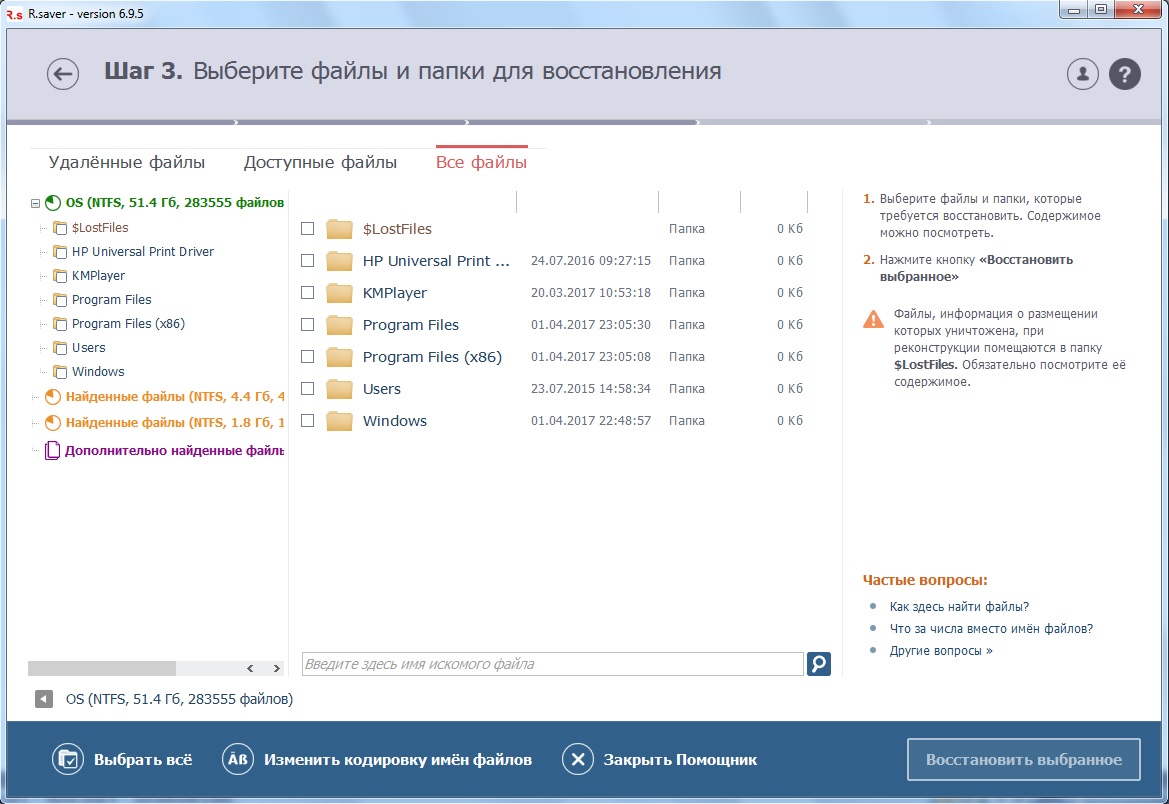1169x804 pixels.
Task: Go back using the arrow icon
Action: 63,74
